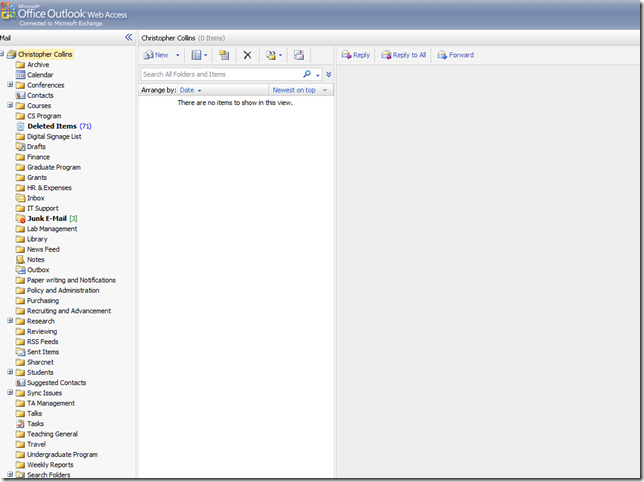Click the check messages icon
Image resolution: width=644 pixels, height=482 pixels.
click(x=299, y=55)
